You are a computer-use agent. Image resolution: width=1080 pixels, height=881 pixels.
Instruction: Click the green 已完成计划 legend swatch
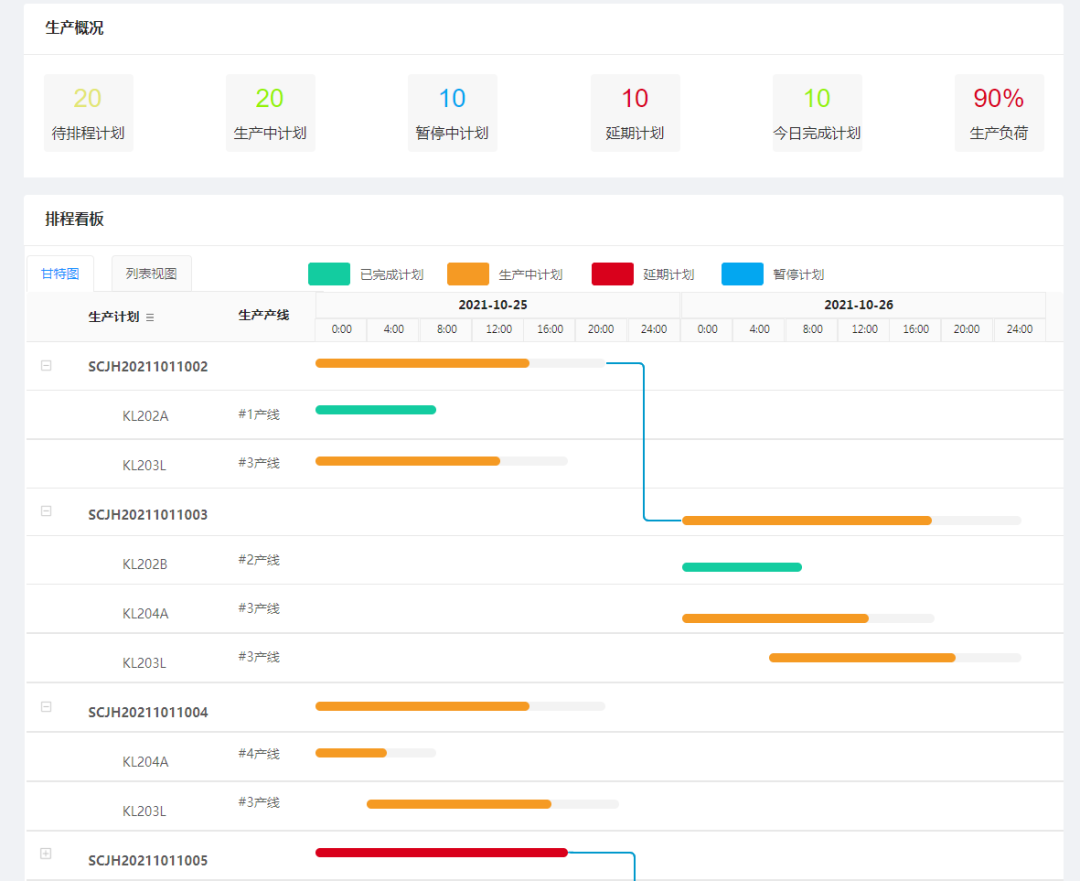point(329,274)
